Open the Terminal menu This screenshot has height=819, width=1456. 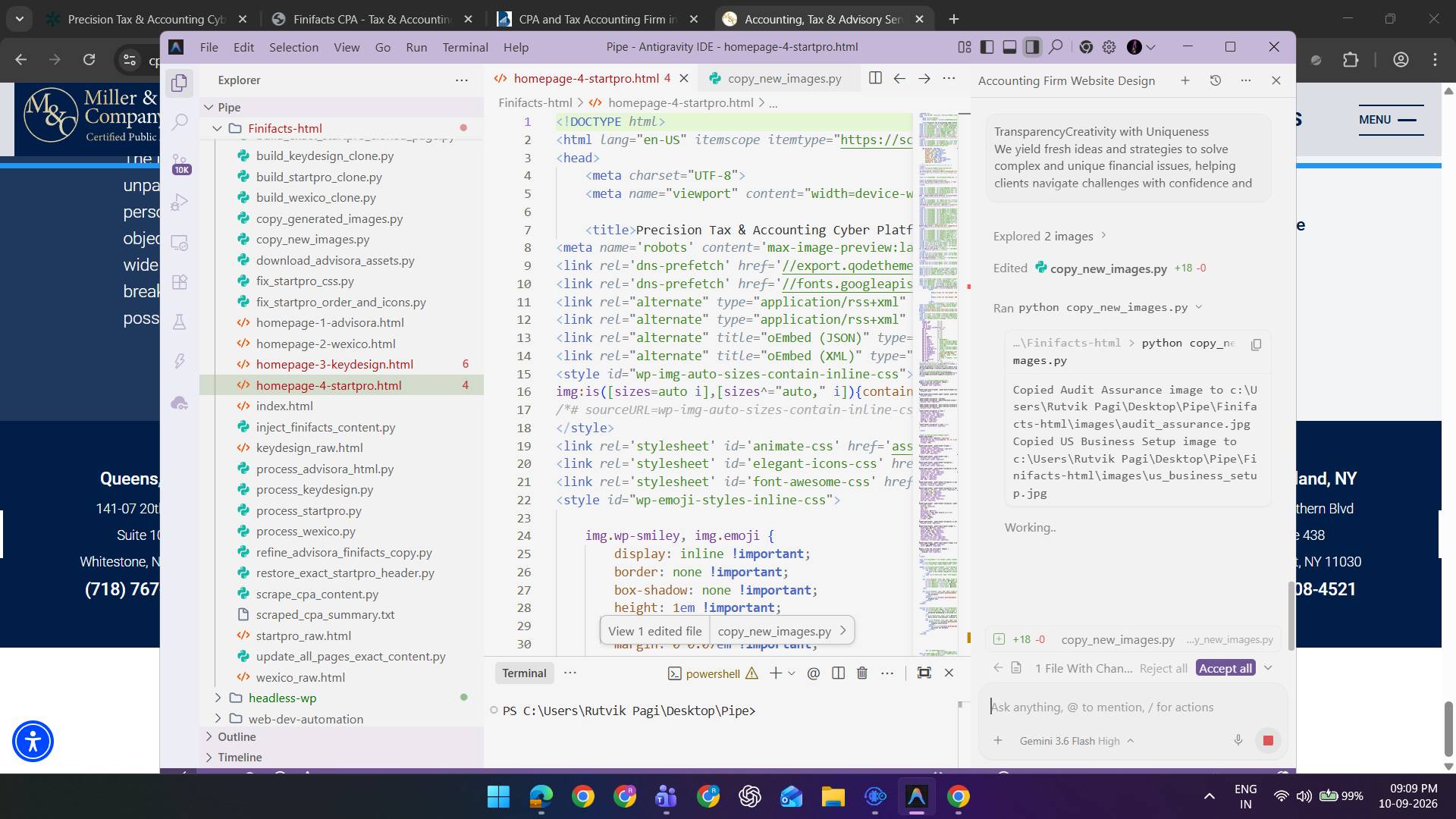[465, 47]
